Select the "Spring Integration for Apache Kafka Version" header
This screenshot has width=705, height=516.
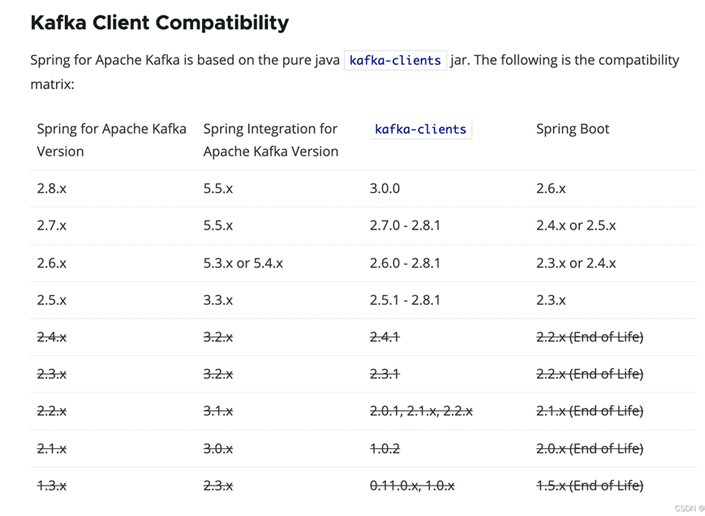(270, 140)
